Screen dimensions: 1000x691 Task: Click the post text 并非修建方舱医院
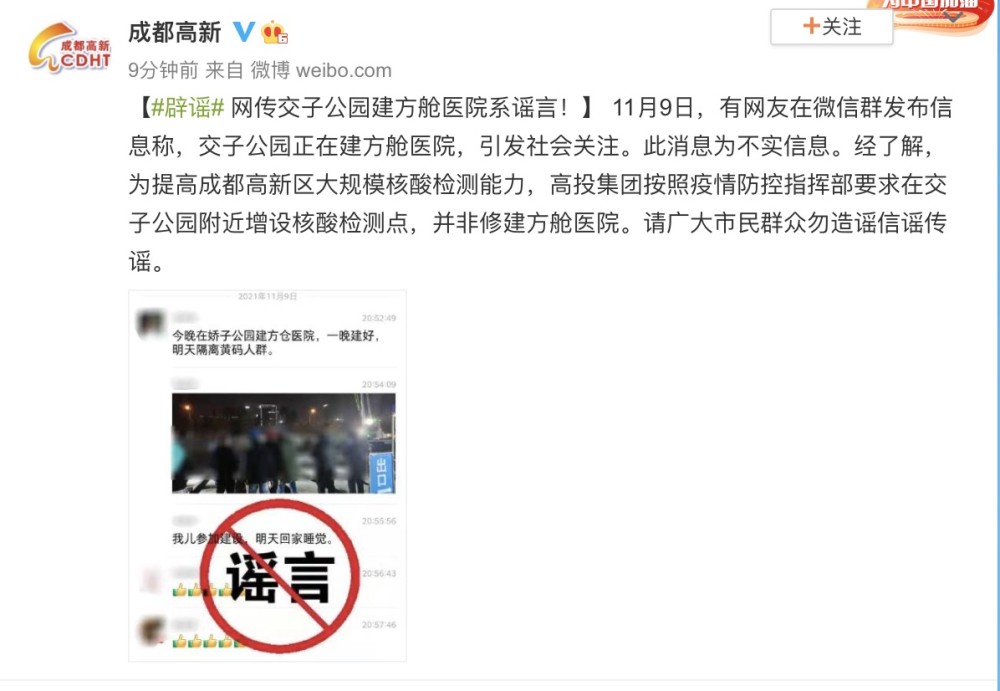(526, 223)
